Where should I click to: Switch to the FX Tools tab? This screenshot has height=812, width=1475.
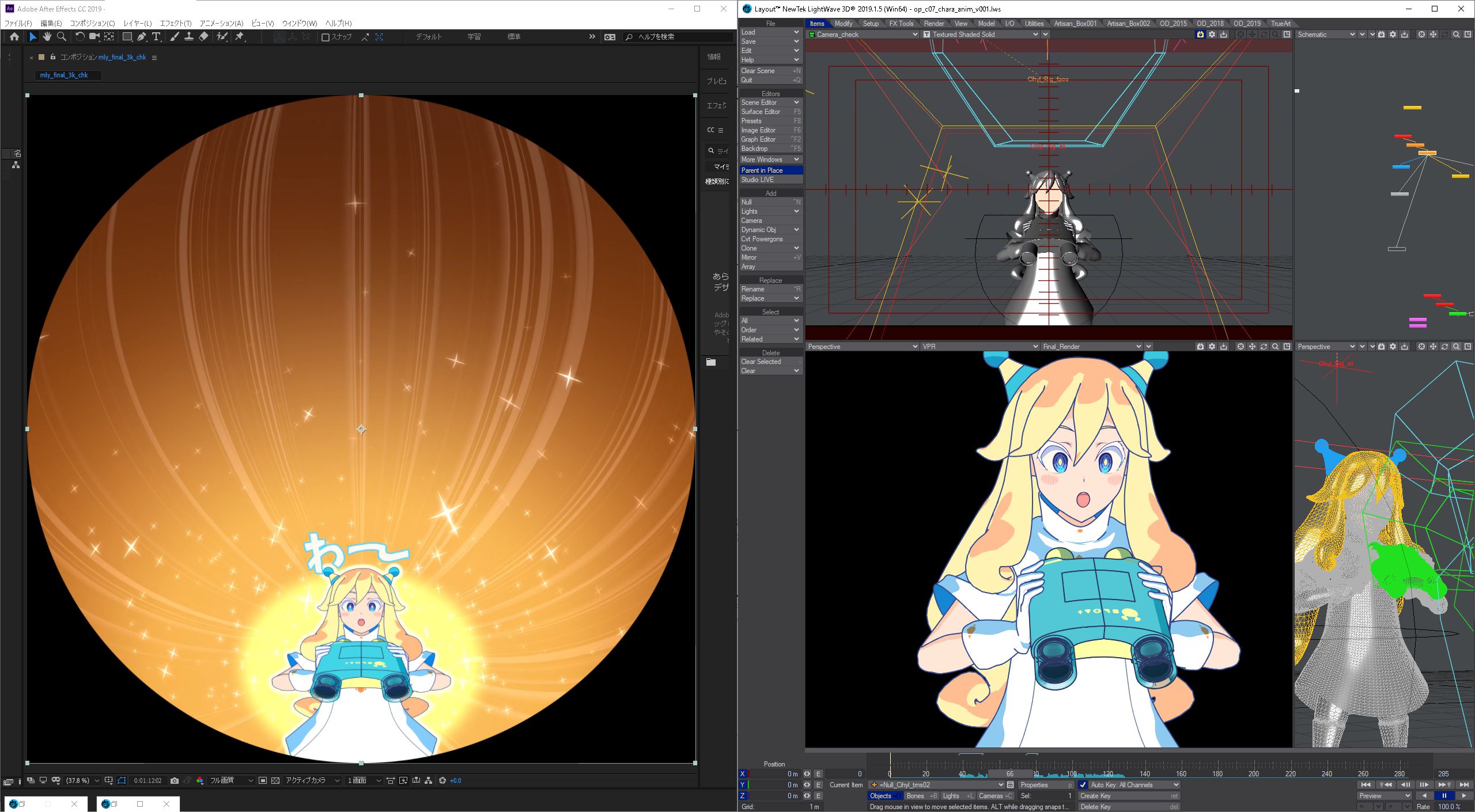click(901, 24)
